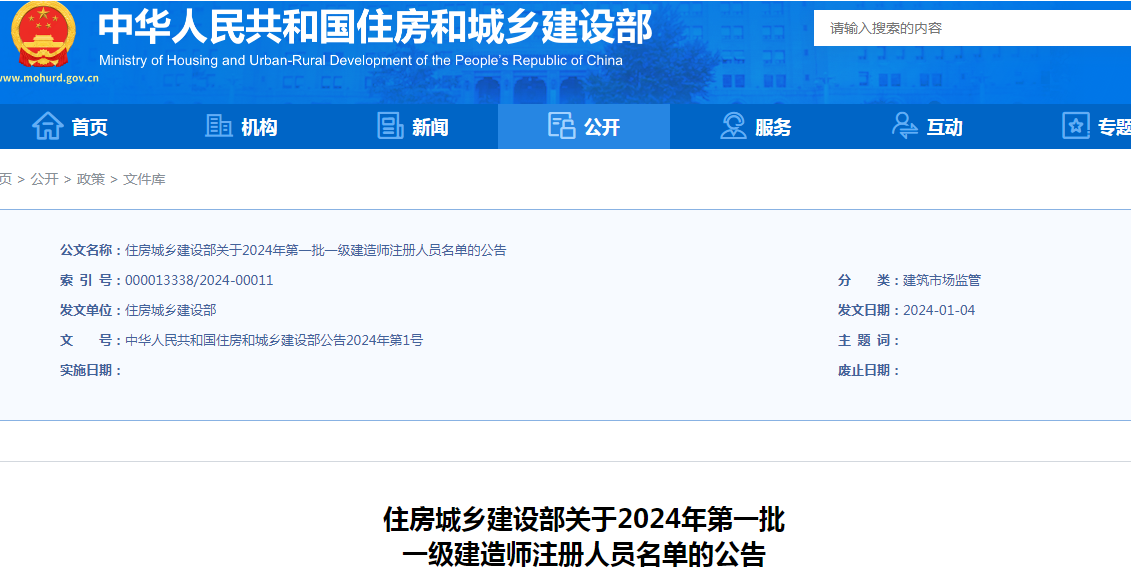The height and width of the screenshot is (574, 1131).
Task: Open the 专题 navigation tab
Action: click(1073, 126)
